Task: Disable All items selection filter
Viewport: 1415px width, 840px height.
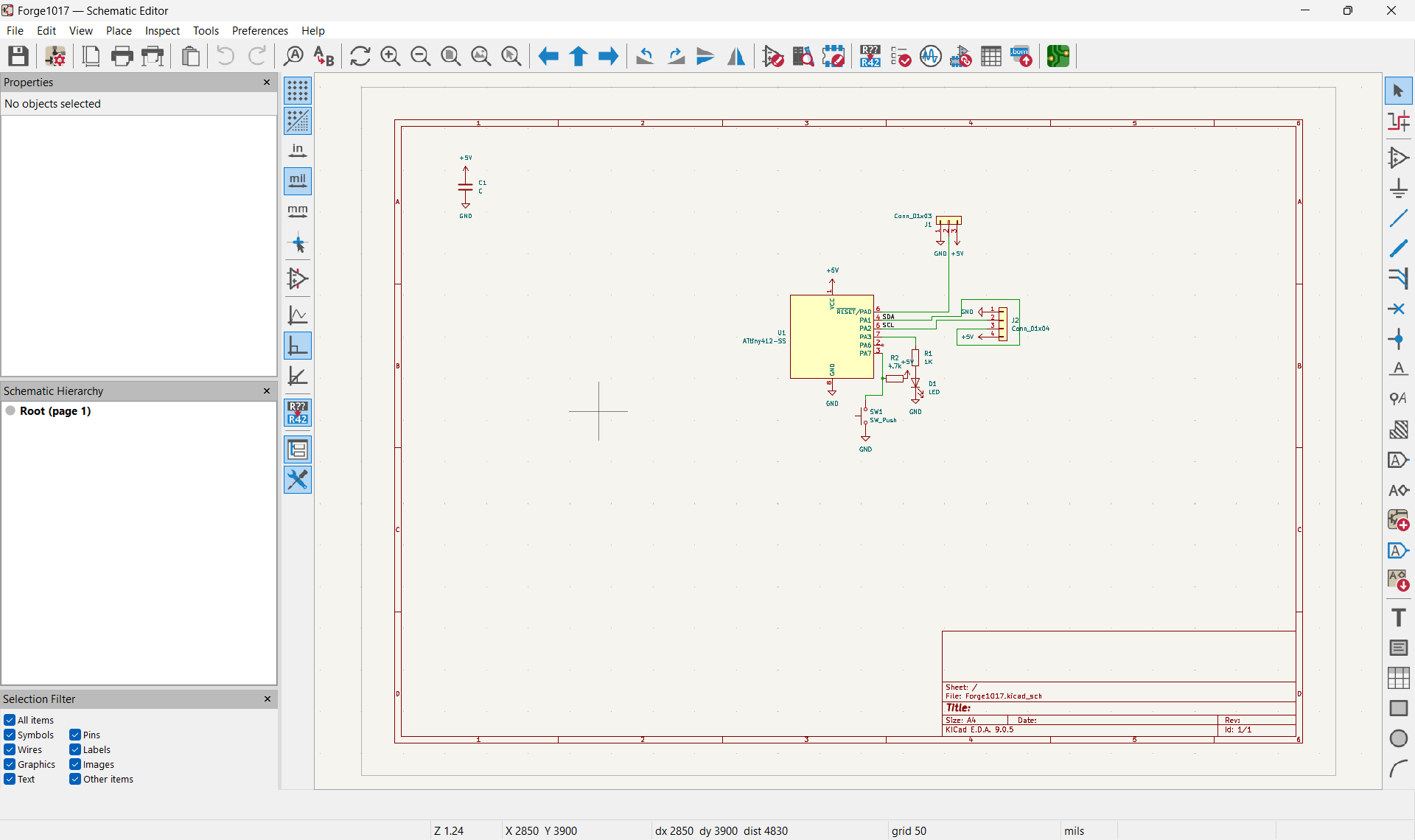Action: tap(10, 720)
